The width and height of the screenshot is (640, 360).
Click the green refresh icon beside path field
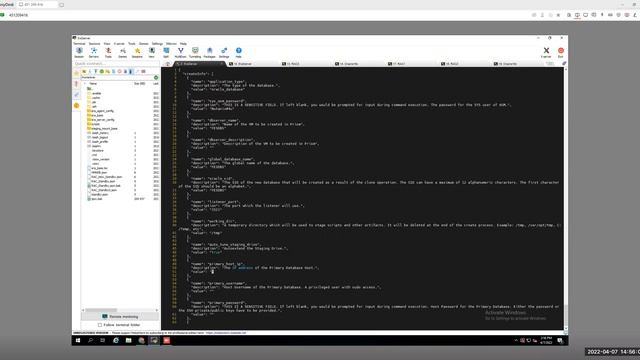coord(156,77)
